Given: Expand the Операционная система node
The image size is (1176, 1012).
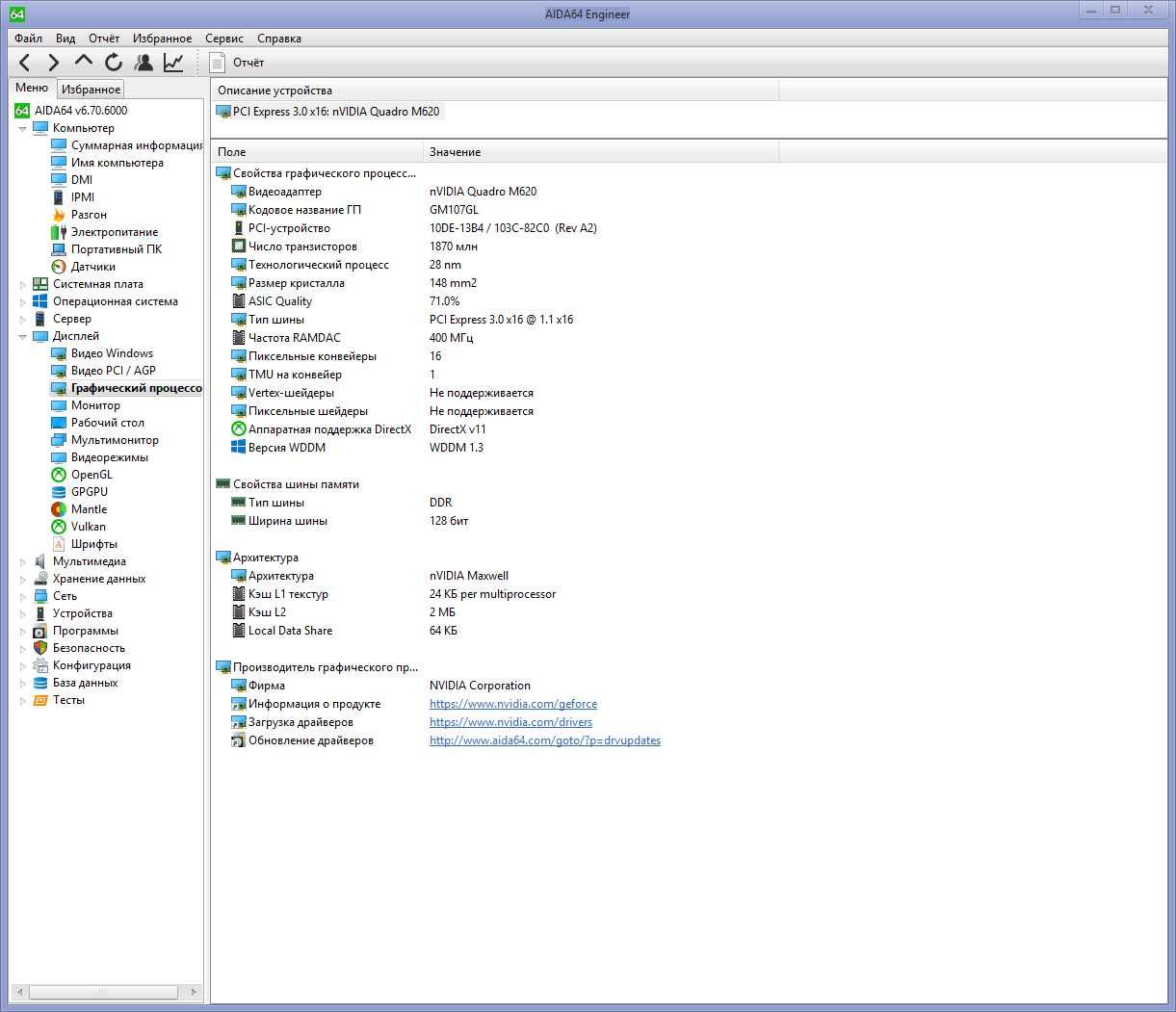Looking at the screenshot, I should tap(23, 301).
